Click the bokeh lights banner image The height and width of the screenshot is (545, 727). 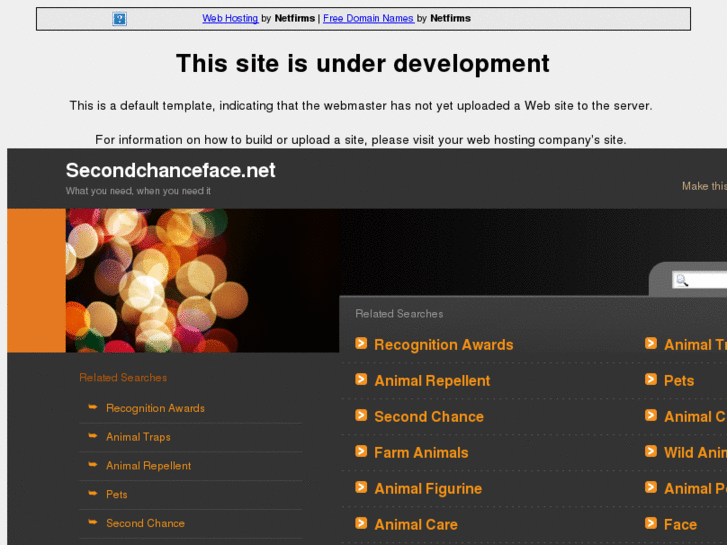tap(203, 280)
